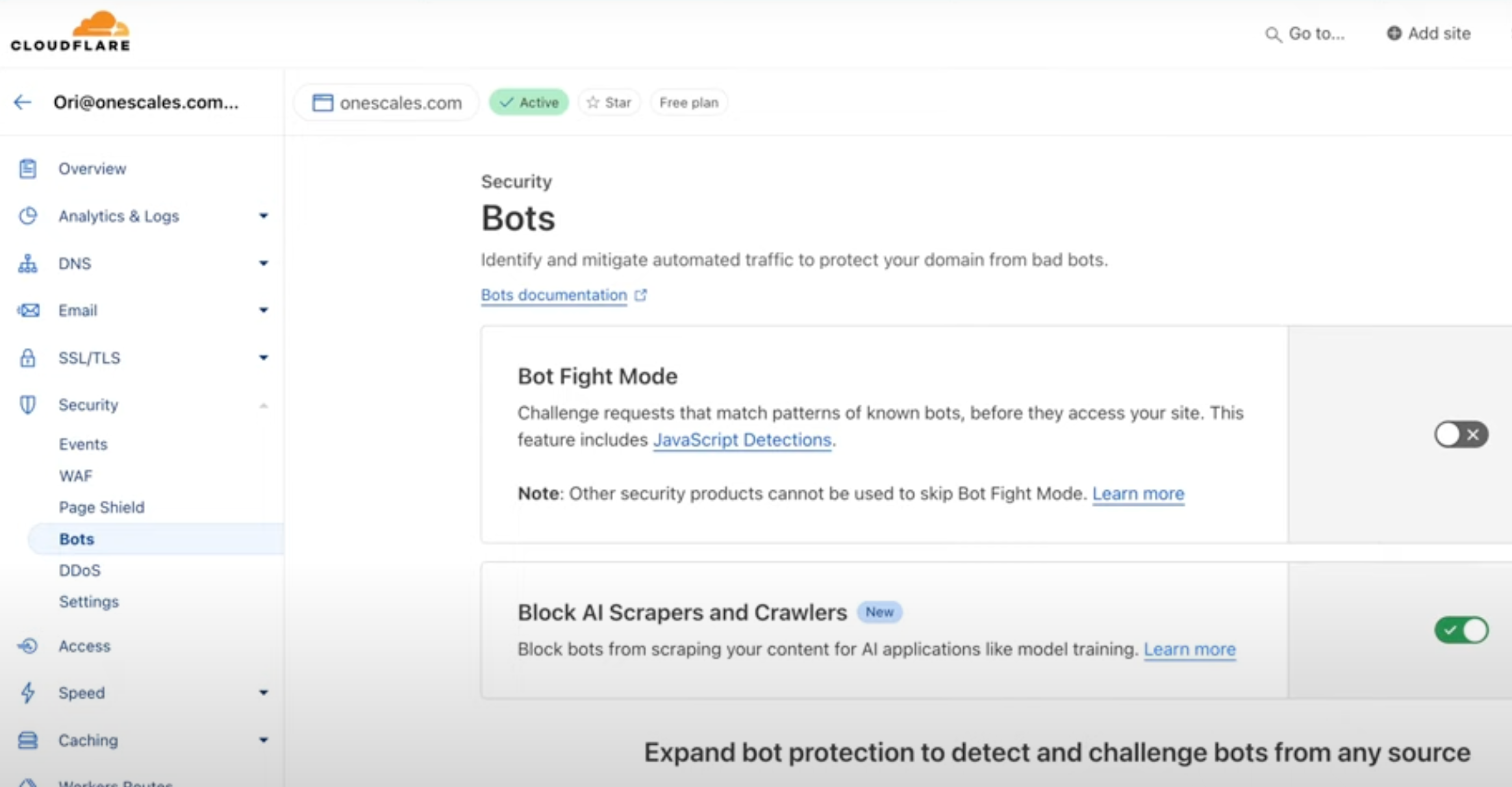Click the back arrow beside account name
This screenshot has height=787, width=1512.
point(23,102)
